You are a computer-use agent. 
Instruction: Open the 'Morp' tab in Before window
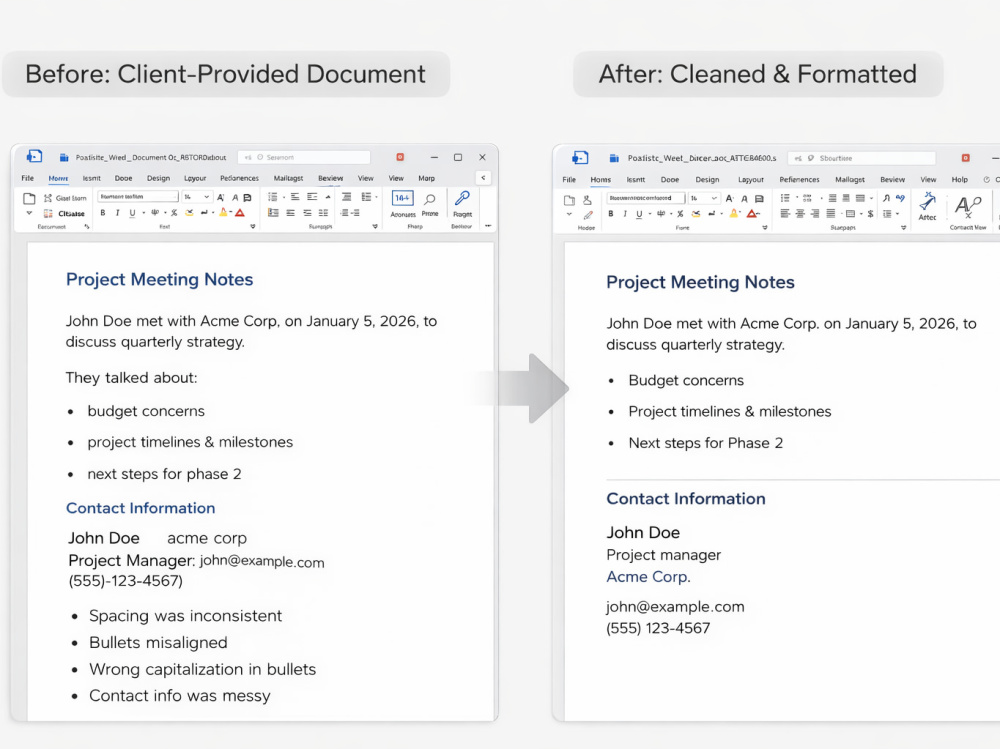pos(426,178)
